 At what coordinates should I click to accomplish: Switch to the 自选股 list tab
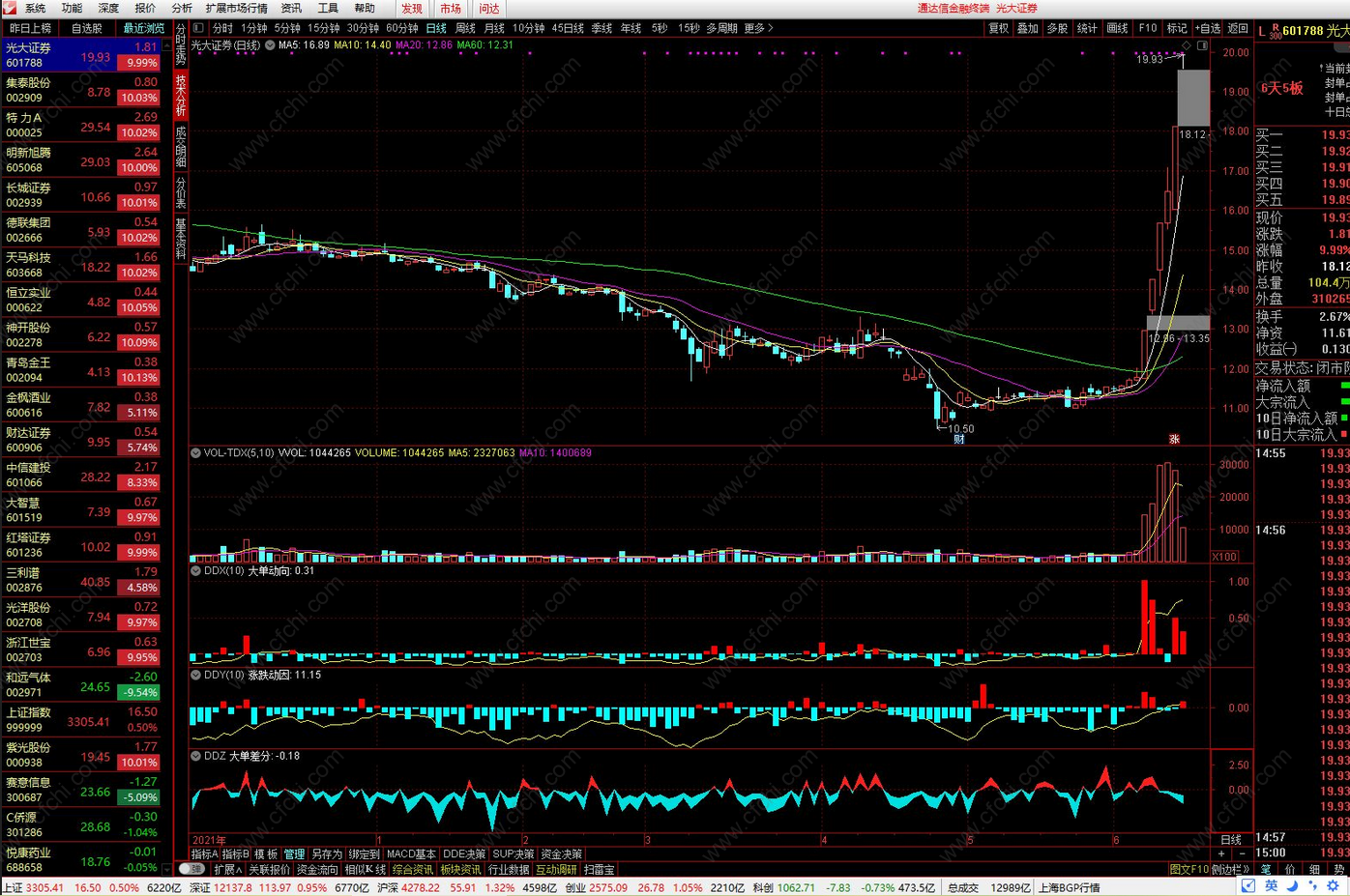[86, 28]
